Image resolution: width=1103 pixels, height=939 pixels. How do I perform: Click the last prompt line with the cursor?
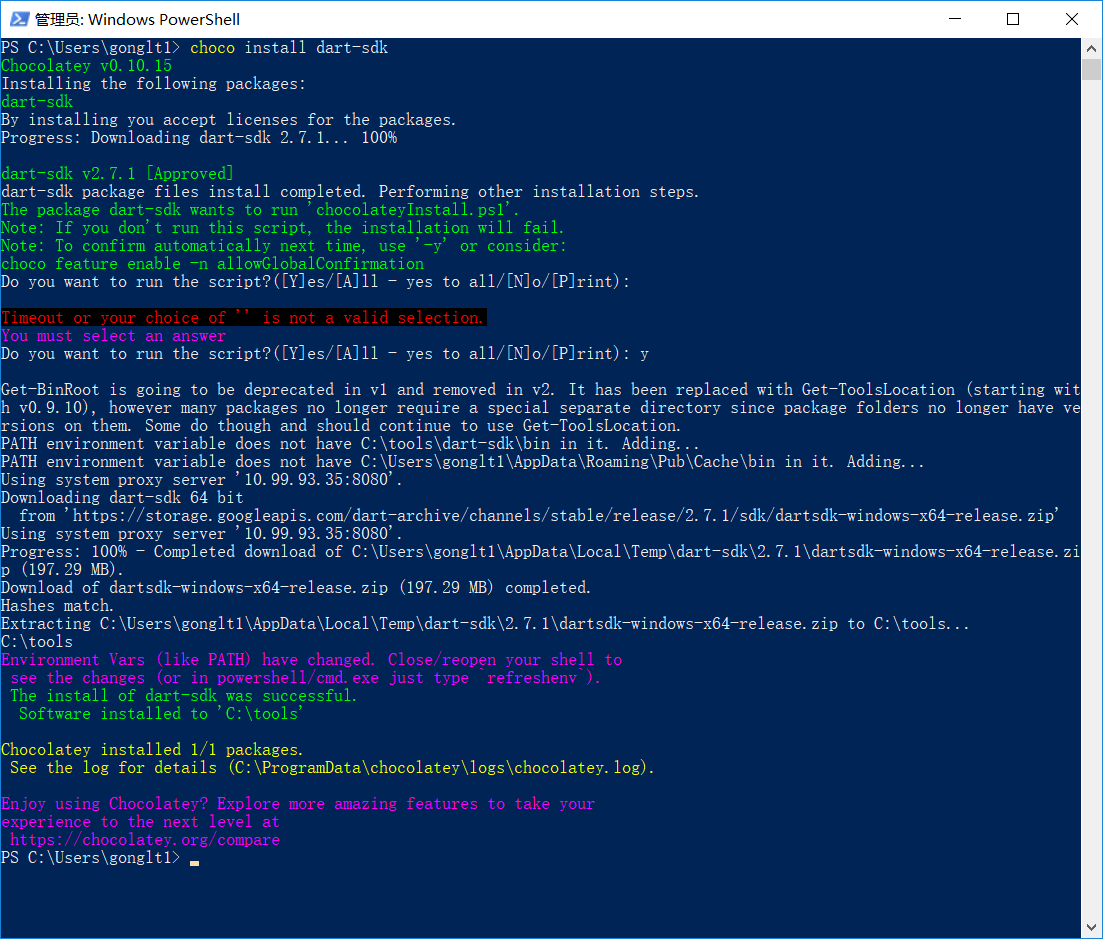100,858
